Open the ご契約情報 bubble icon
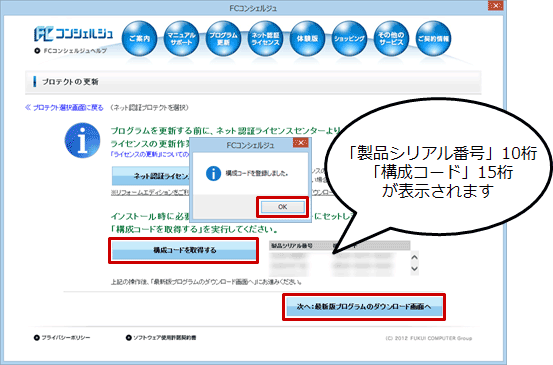 (x=433, y=38)
